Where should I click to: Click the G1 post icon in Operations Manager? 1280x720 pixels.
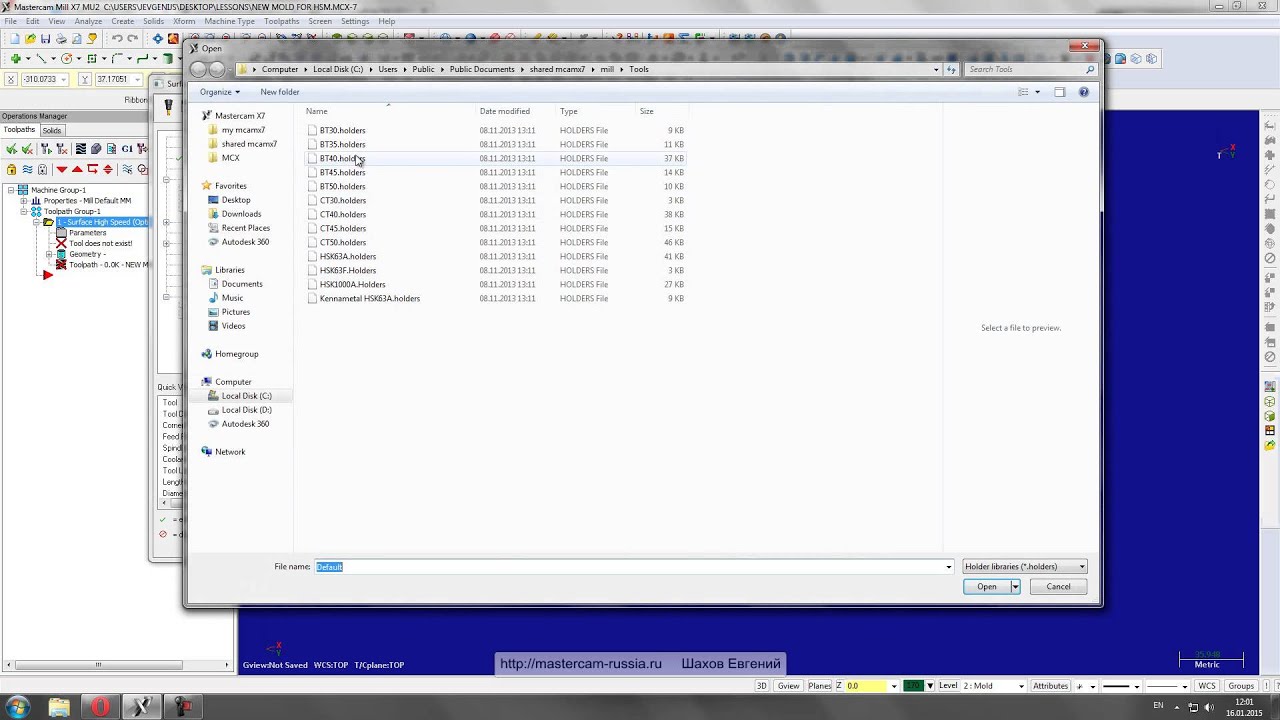click(127, 149)
